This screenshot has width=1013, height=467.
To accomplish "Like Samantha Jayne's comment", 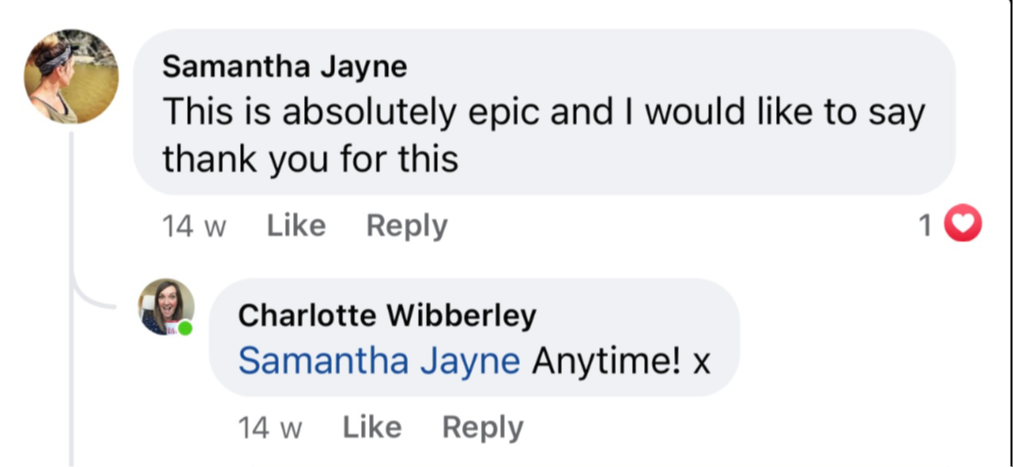I will pos(296,226).
